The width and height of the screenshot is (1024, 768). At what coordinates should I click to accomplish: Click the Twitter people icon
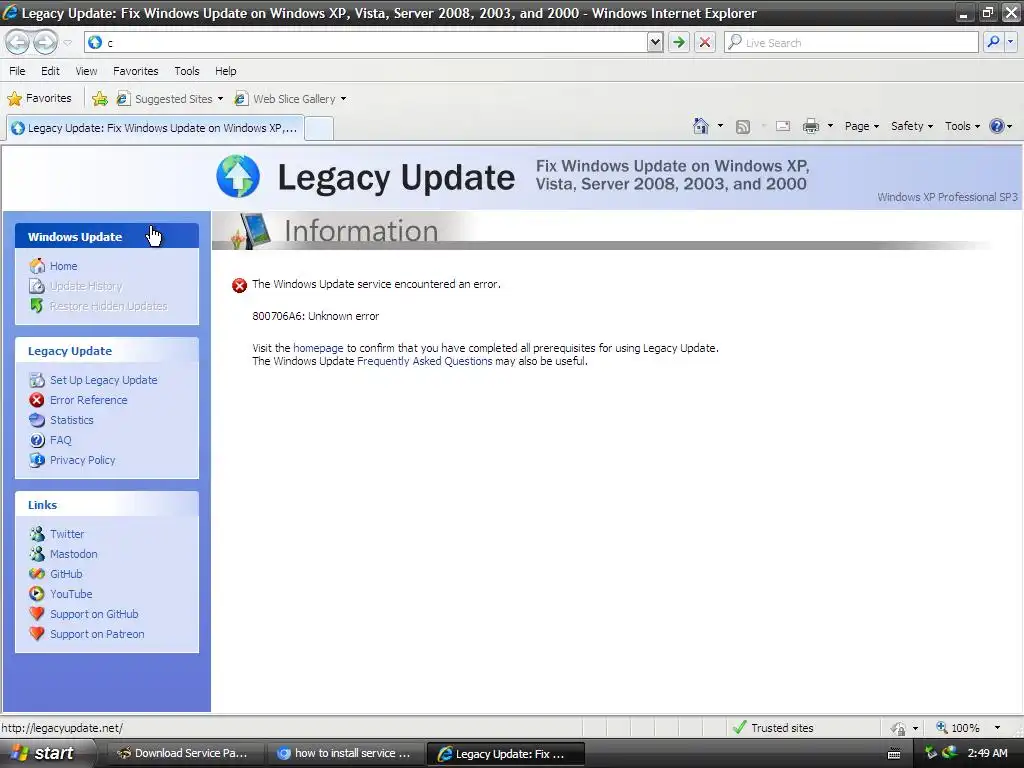(37, 534)
